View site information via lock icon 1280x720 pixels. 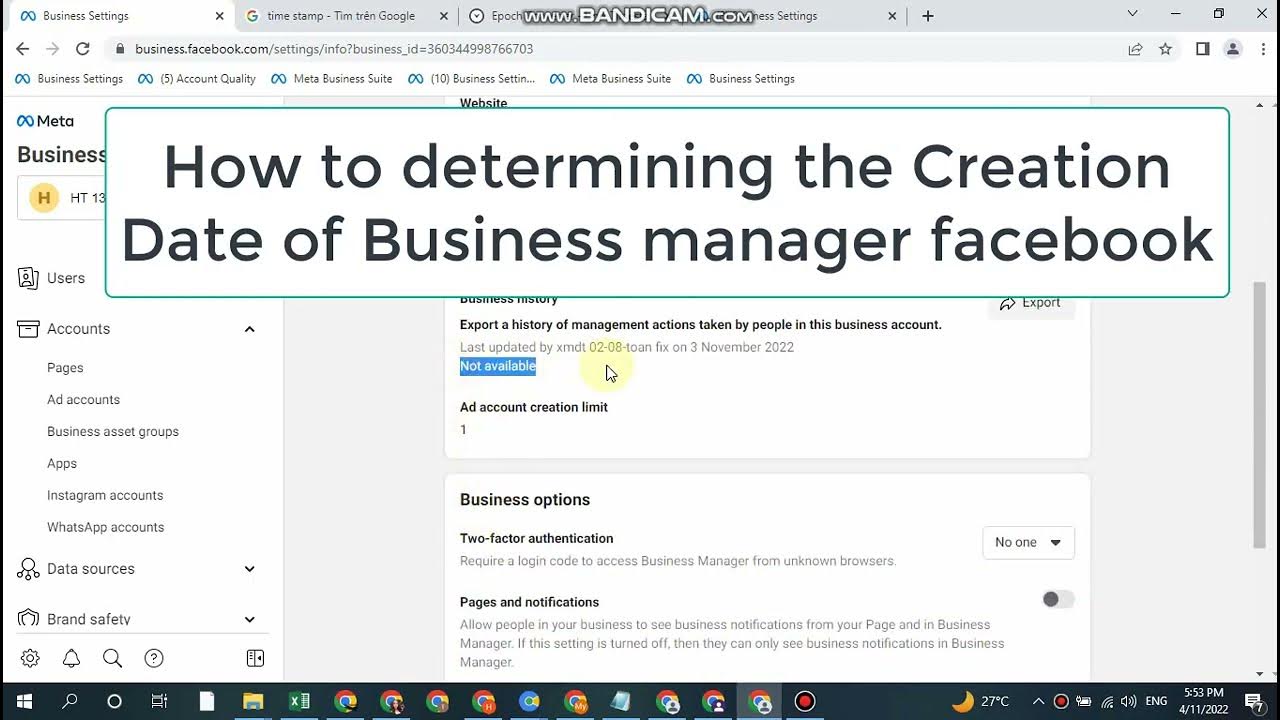(x=120, y=49)
